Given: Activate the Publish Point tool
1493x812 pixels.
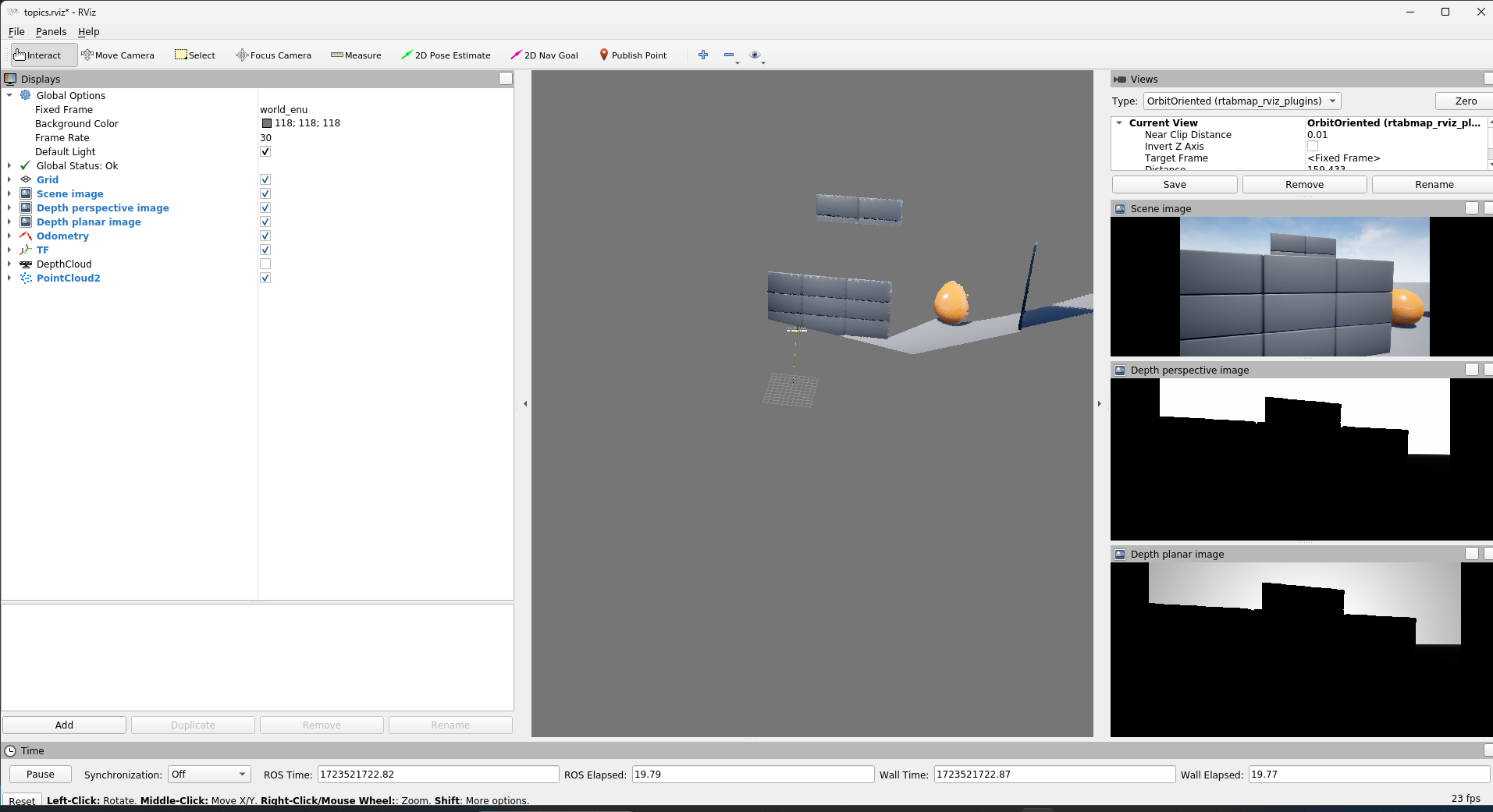Looking at the screenshot, I should pyautogui.click(x=633, y=55).
